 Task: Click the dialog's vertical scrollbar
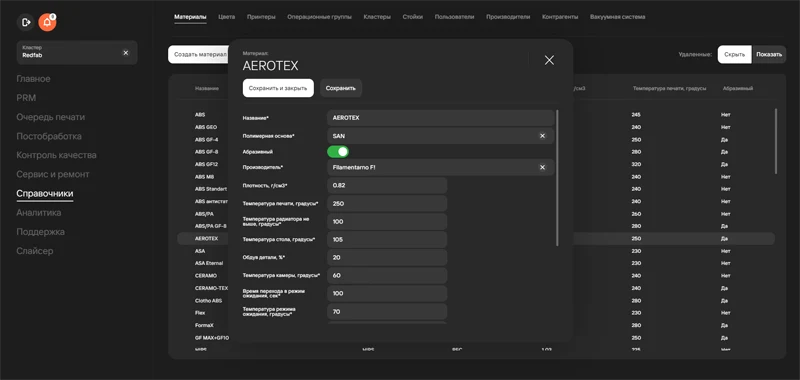(x=558, y=178)
